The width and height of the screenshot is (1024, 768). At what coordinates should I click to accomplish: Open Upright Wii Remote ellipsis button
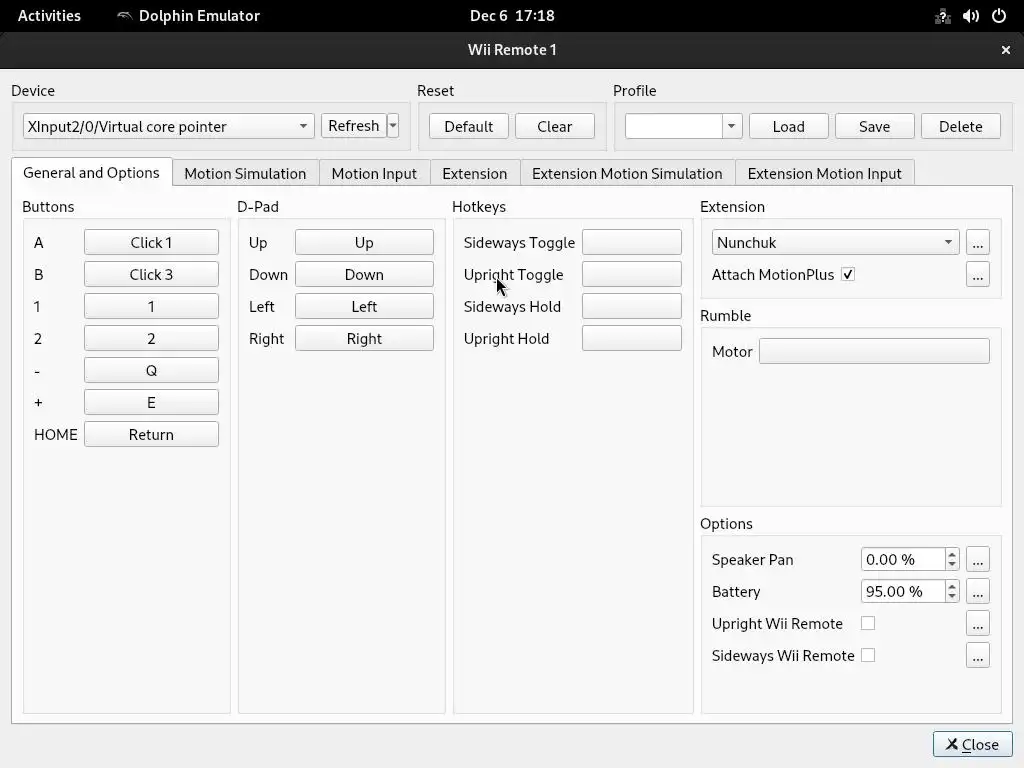tap(977, 623)
